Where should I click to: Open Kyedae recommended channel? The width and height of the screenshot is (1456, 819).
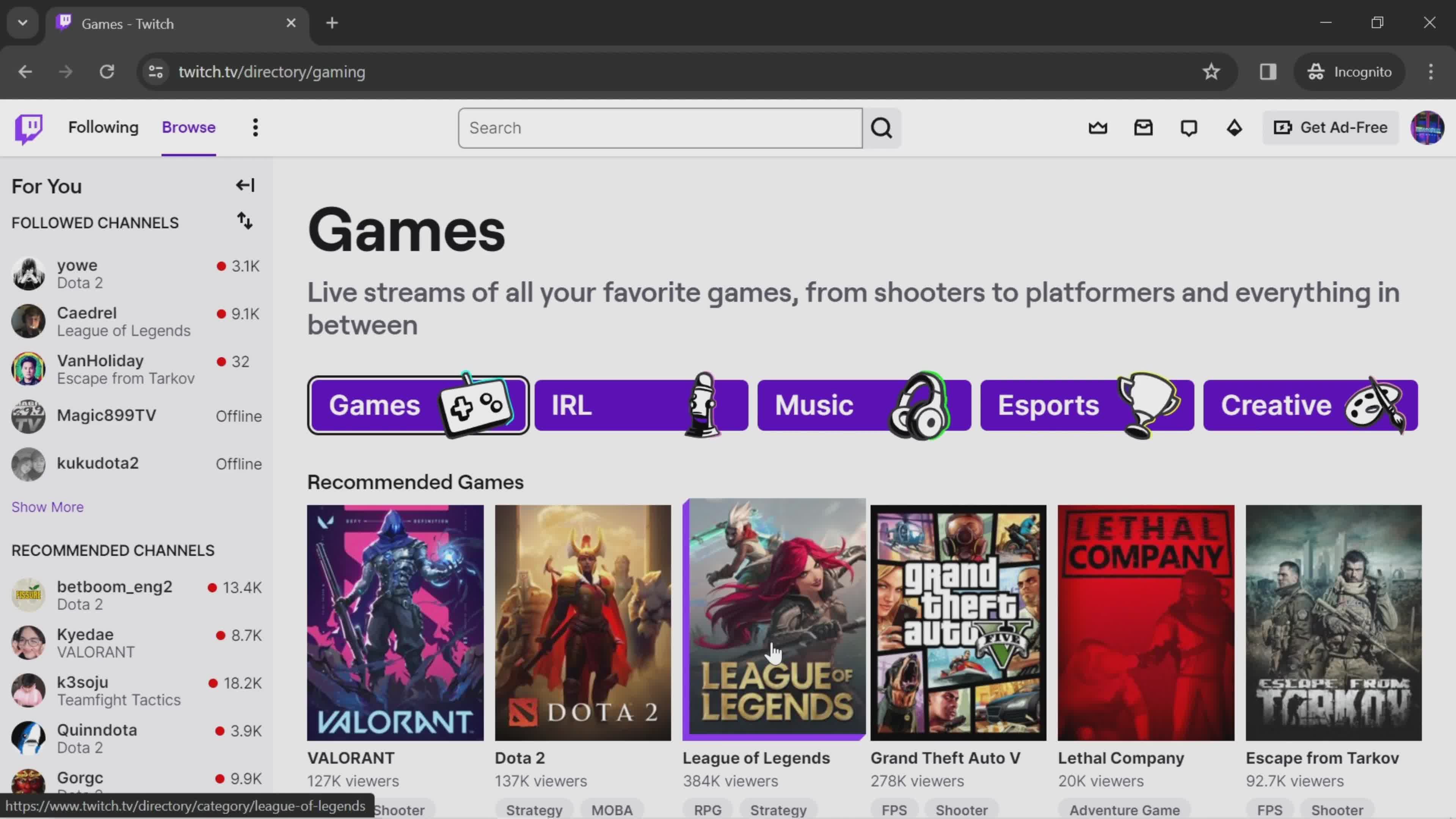click(x=136, y=643)
